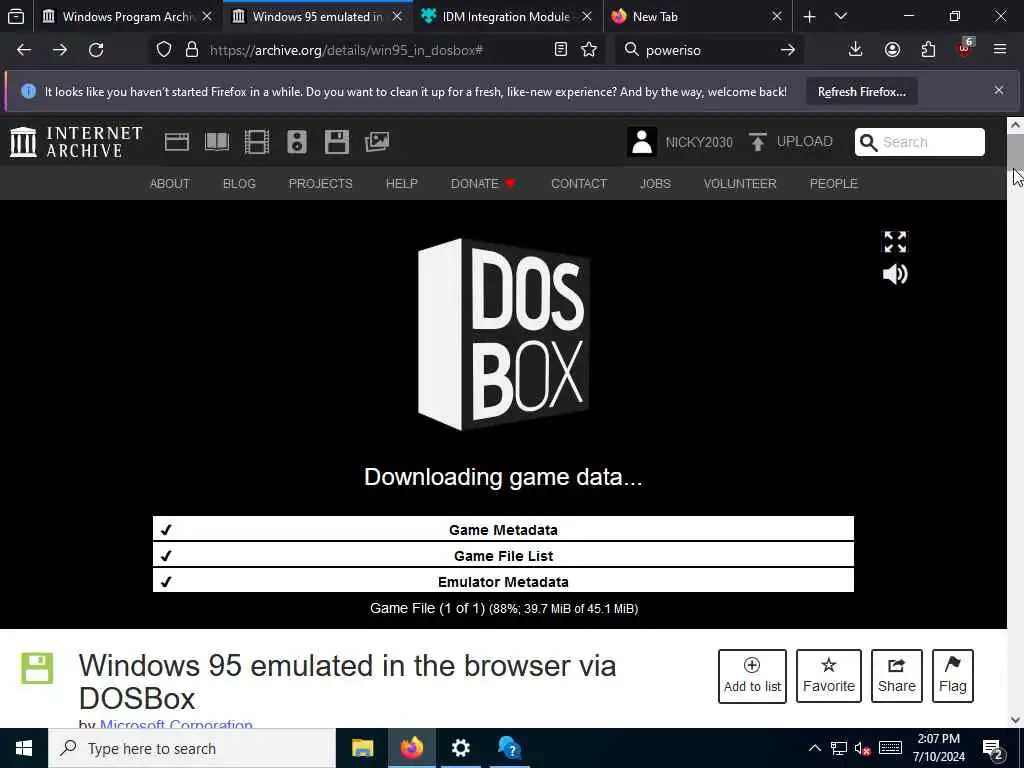Mute the emulator sound

tap(895, 274)
